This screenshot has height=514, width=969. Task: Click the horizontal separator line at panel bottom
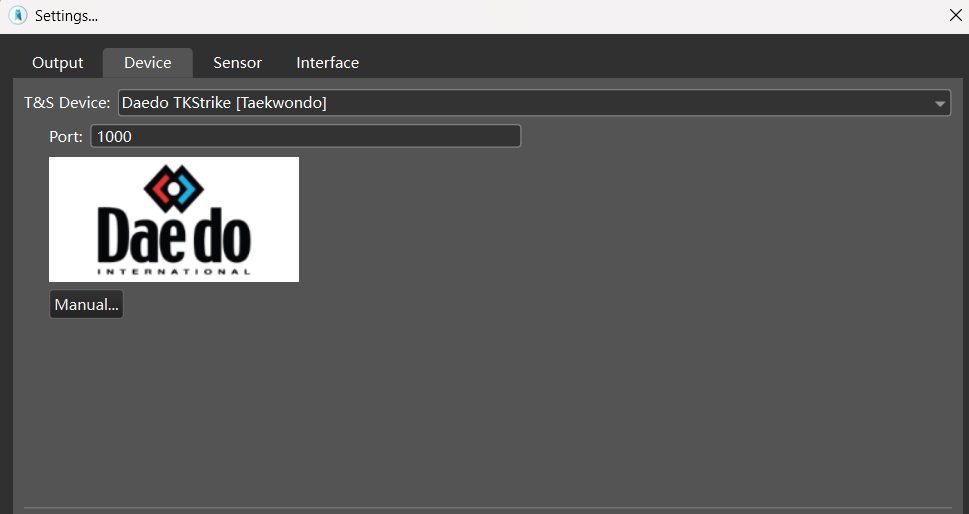tap(488, 507)
